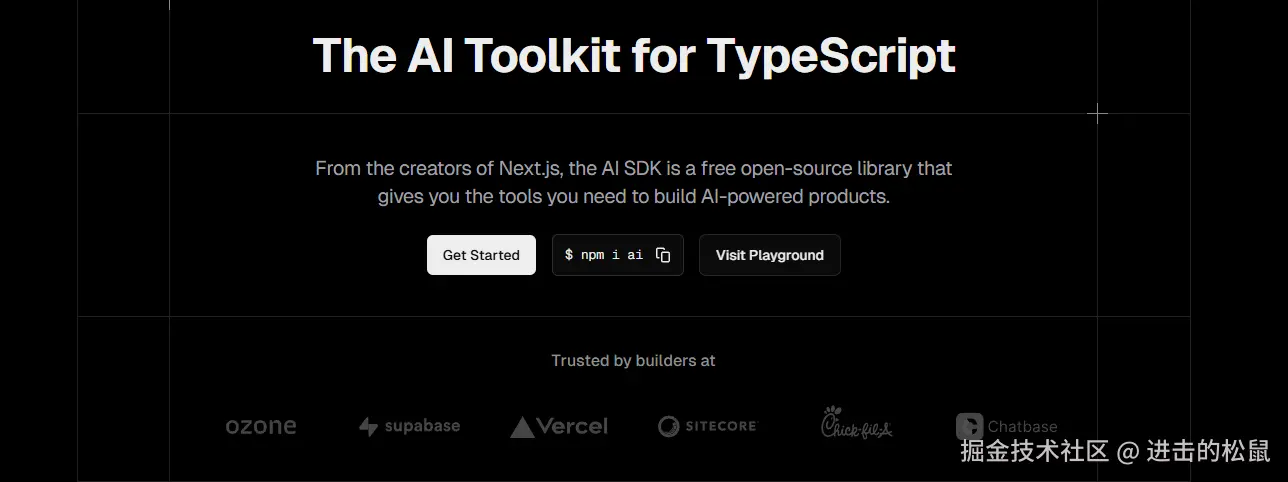Image resolution: width=1288 pixels, height=482 pixels.
Task: Click the "Trusted by builders at" label
Action: [633, 360]
